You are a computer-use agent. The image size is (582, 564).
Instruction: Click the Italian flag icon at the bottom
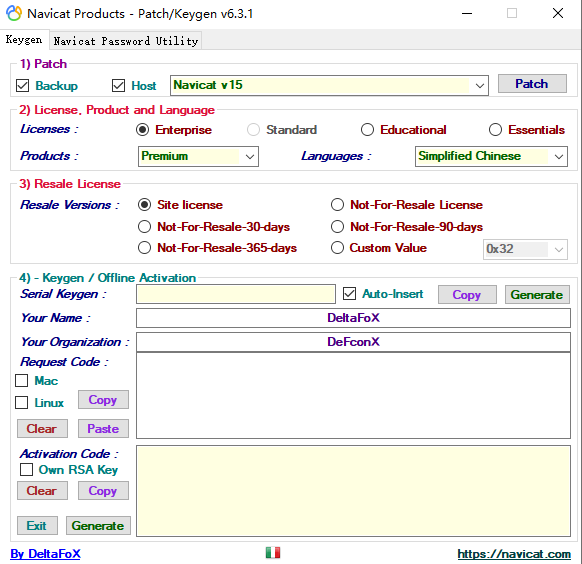pyautogui.click(x=273, y=552)
